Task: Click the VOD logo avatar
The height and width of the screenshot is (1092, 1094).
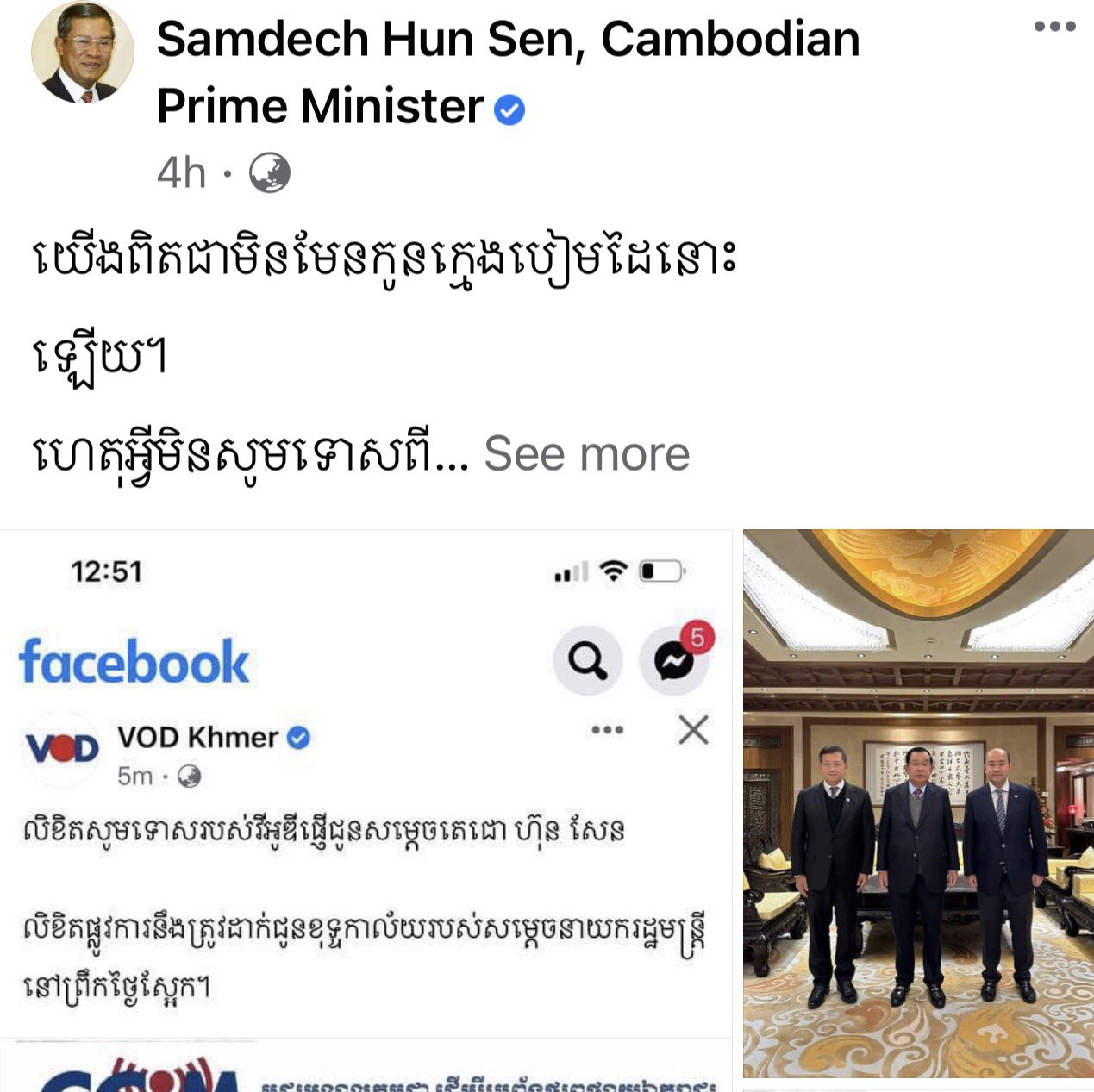Action: coord(62,749)
